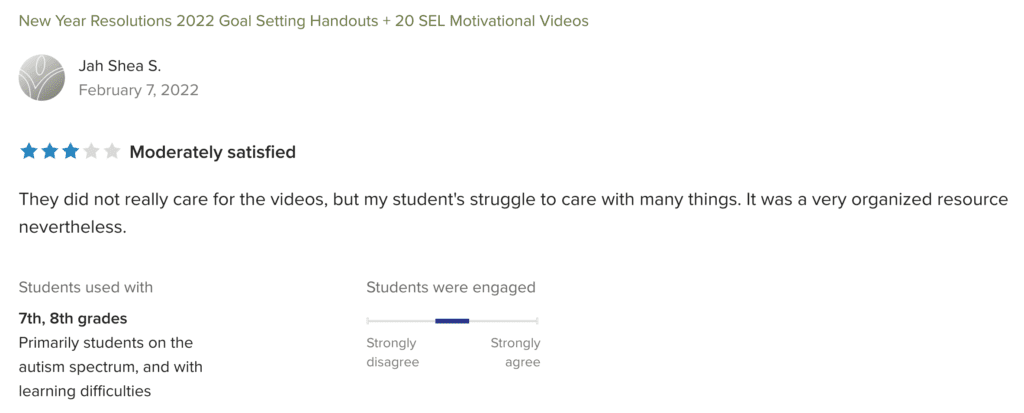Click the Strongly agree slider end

click(537, 321)
